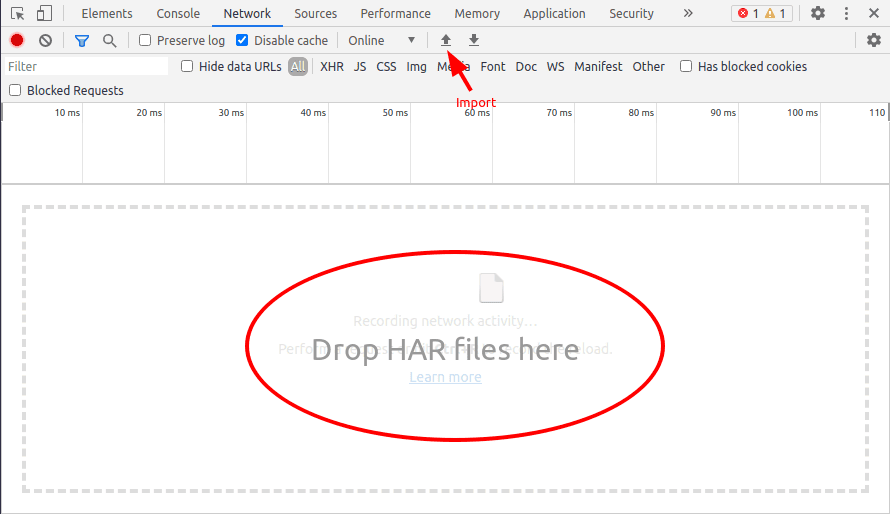The height and width of the screenshot is (514, 890).
Task: Check Has blocked cookies
Action: [686, 66]
